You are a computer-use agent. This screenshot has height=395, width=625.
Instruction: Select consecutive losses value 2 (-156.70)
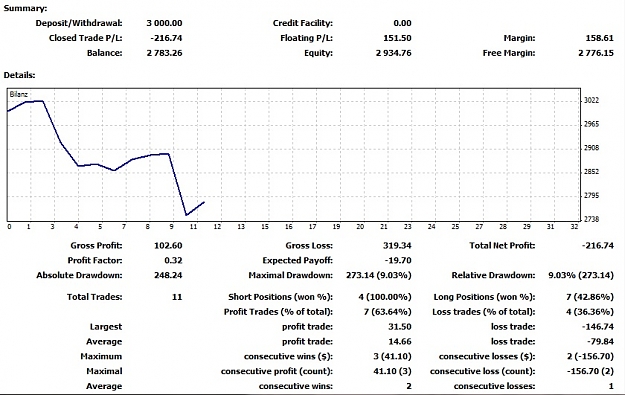click(590, 356)
